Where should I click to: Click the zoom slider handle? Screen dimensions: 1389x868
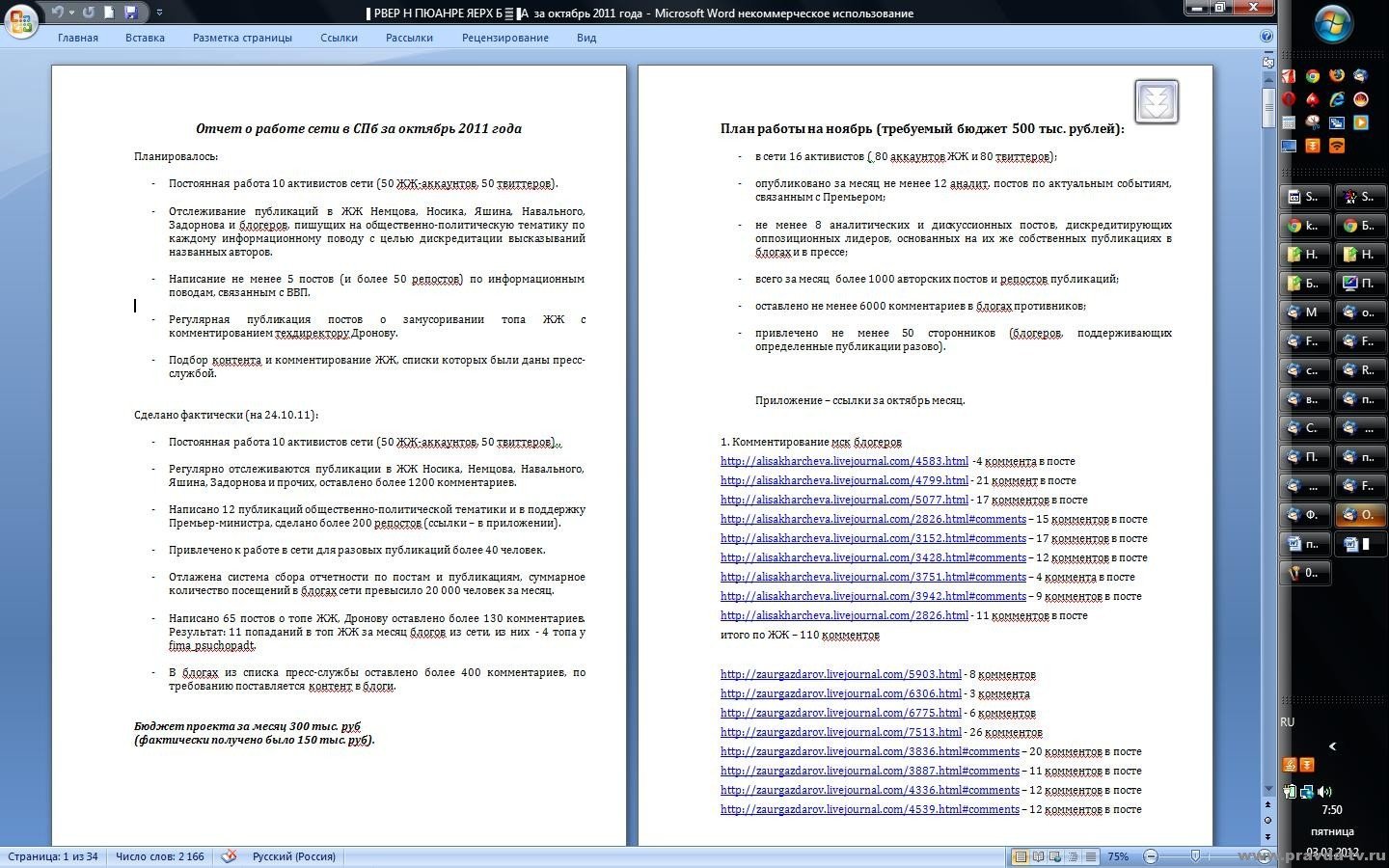[1195, 856]
